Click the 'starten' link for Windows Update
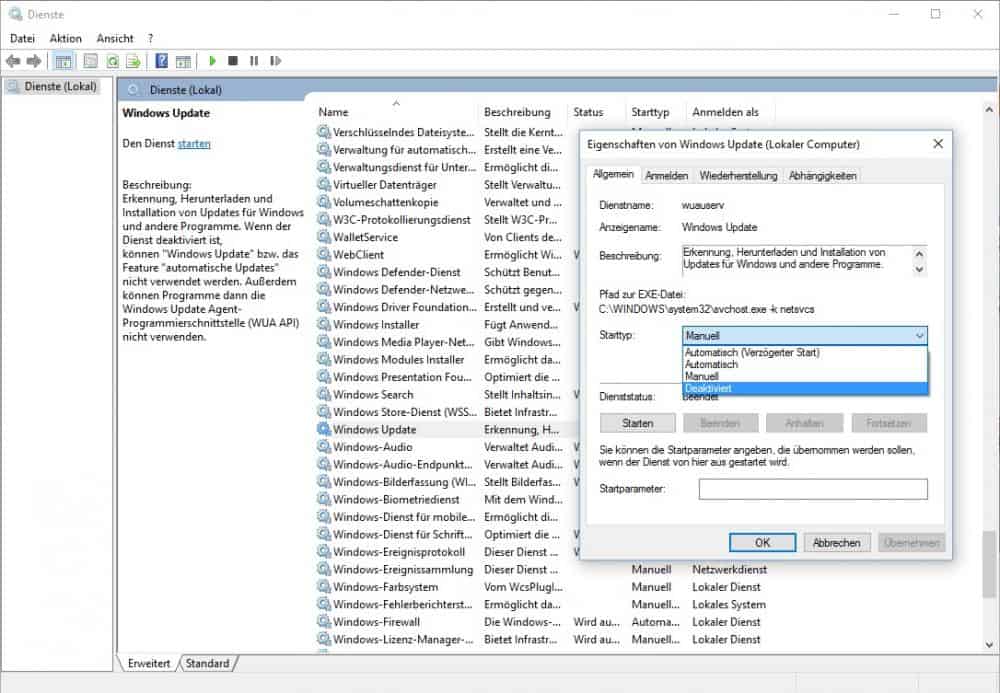1000x693 pixels. point(194,143)
